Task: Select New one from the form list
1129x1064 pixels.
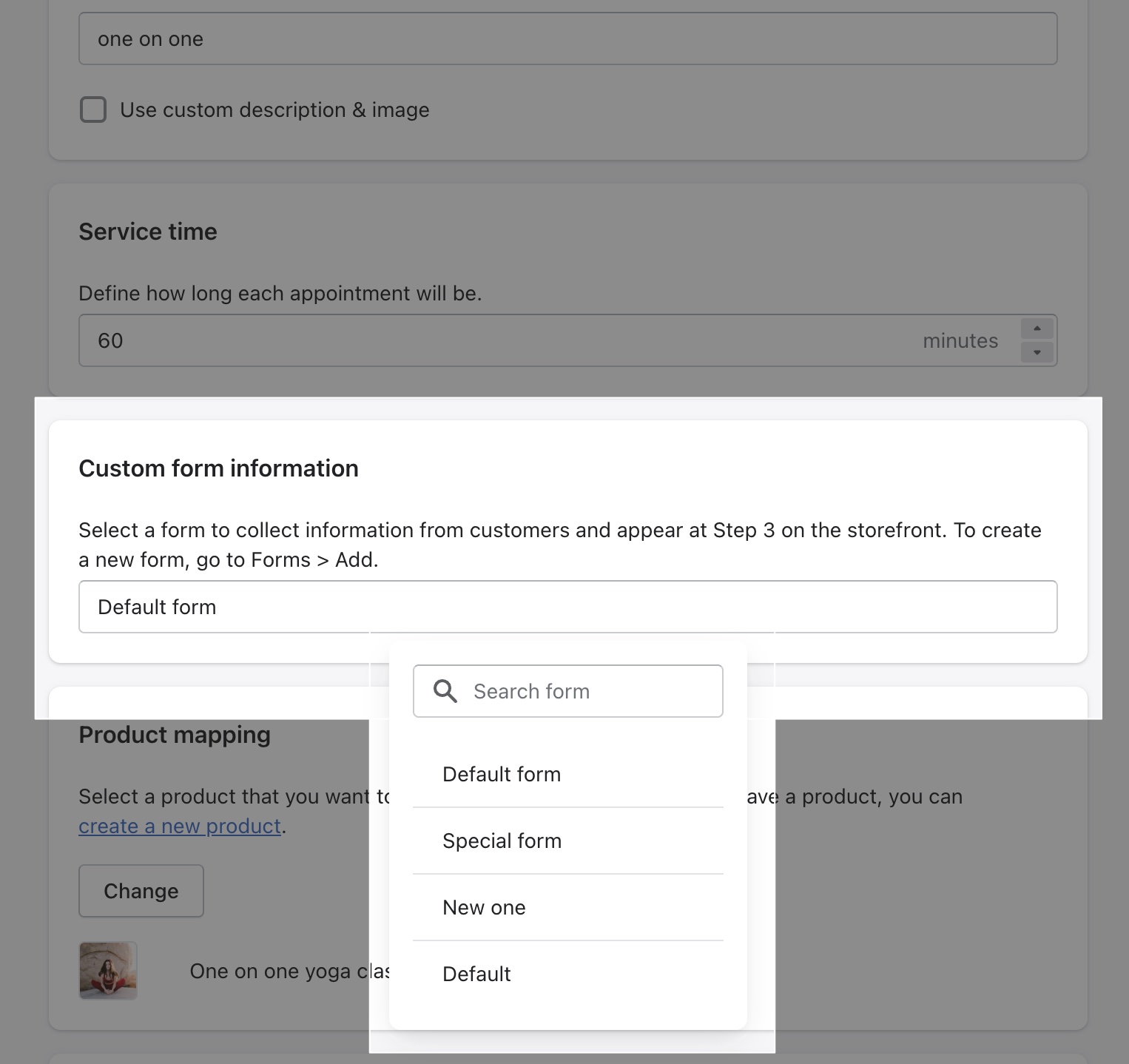Action: click(x=484, y=907)
